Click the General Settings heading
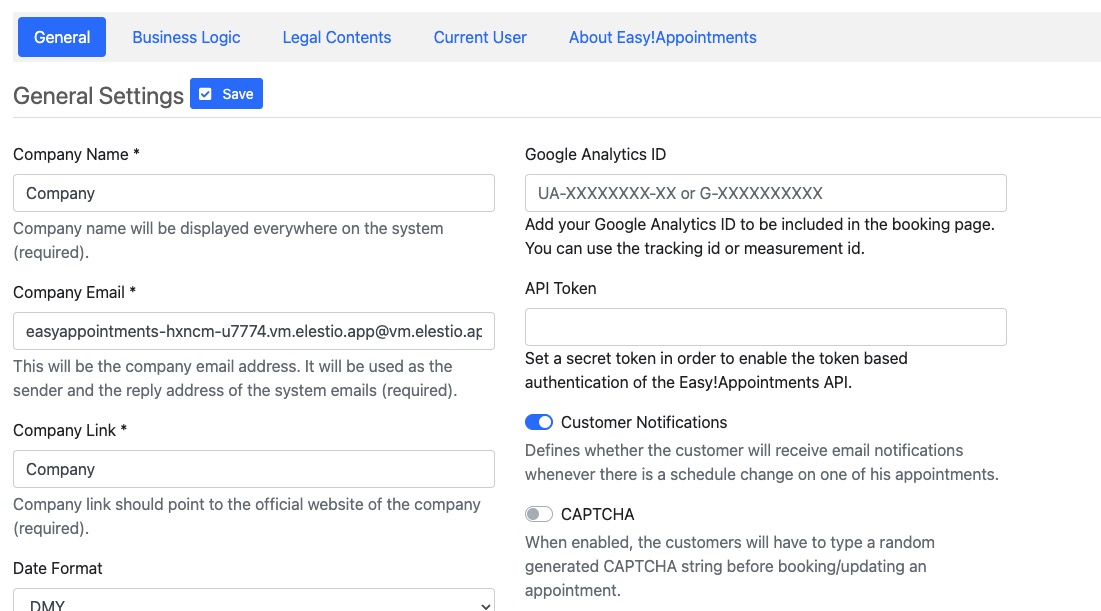This screenshot has width=1101, height=611. [x=98, y=97]
